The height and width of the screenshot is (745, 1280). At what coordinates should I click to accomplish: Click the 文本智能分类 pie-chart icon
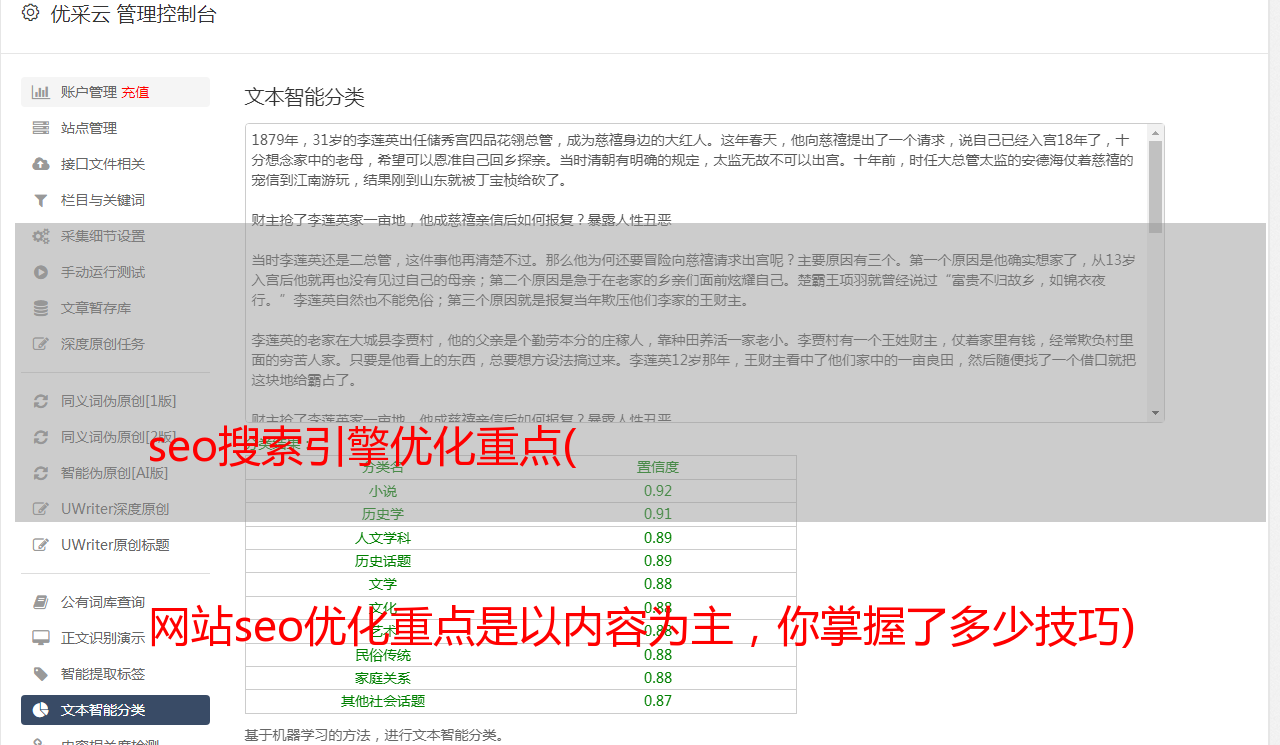pyautogui.click(x=41, y=710)
